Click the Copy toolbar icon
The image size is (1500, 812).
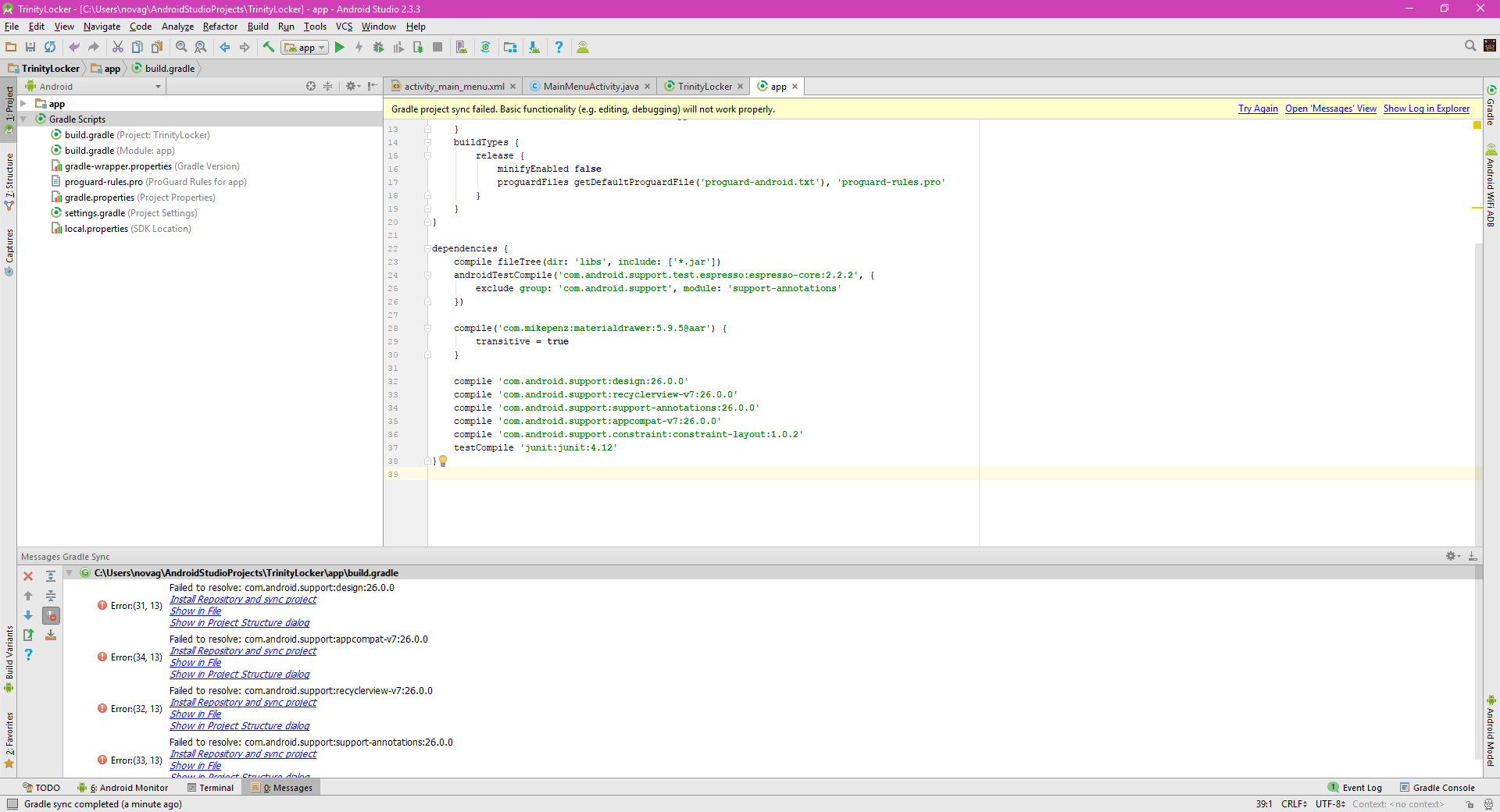(x=137, y=48)
